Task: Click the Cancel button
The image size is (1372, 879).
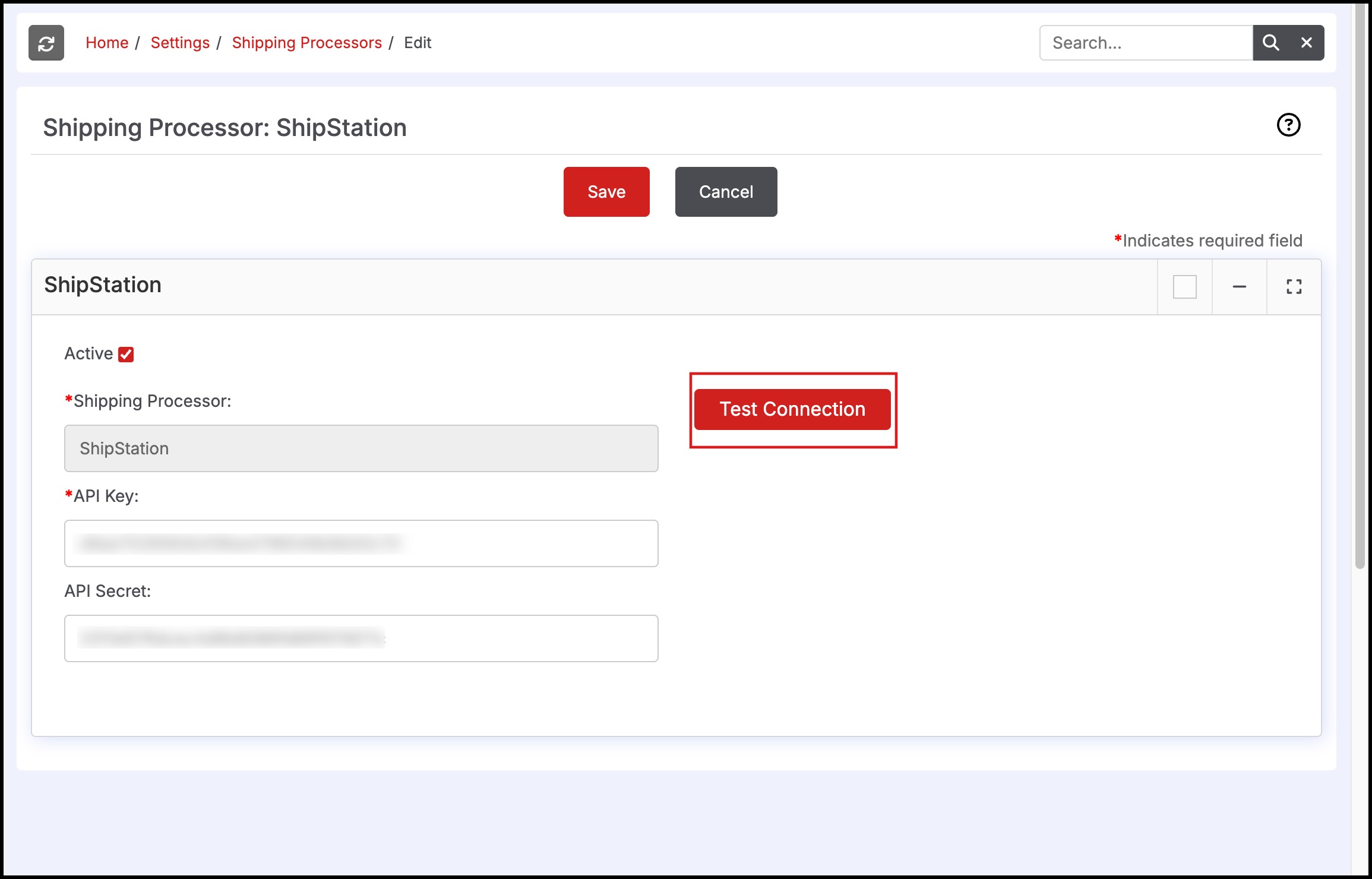Action: [726, 192]
